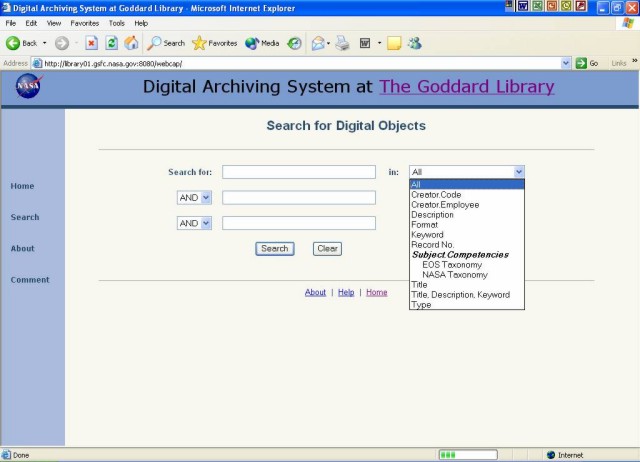The image size is (640, 462).
Task: Click the Edit with Word icon
Action: click(x=365, y=43)
